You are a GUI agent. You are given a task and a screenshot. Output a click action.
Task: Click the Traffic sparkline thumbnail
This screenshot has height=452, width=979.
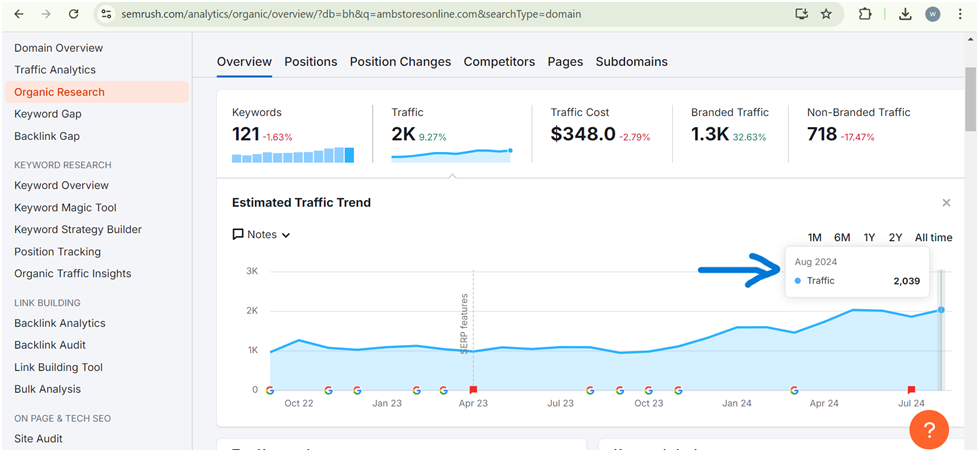point(451,155)
